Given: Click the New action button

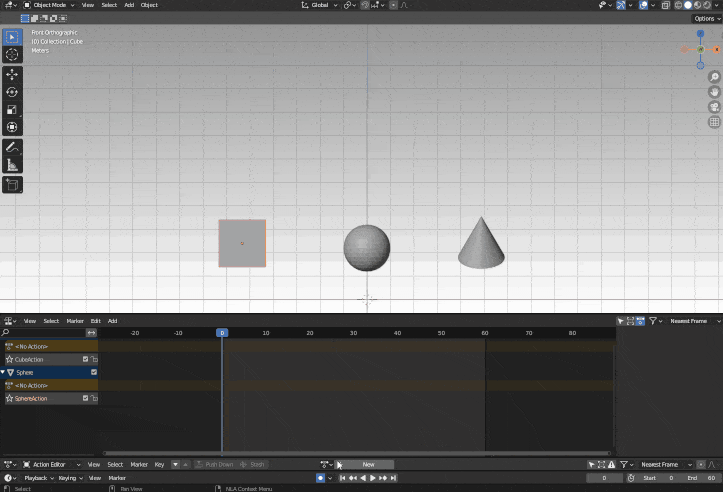Looking at the screenshot, I should [368, 465].
